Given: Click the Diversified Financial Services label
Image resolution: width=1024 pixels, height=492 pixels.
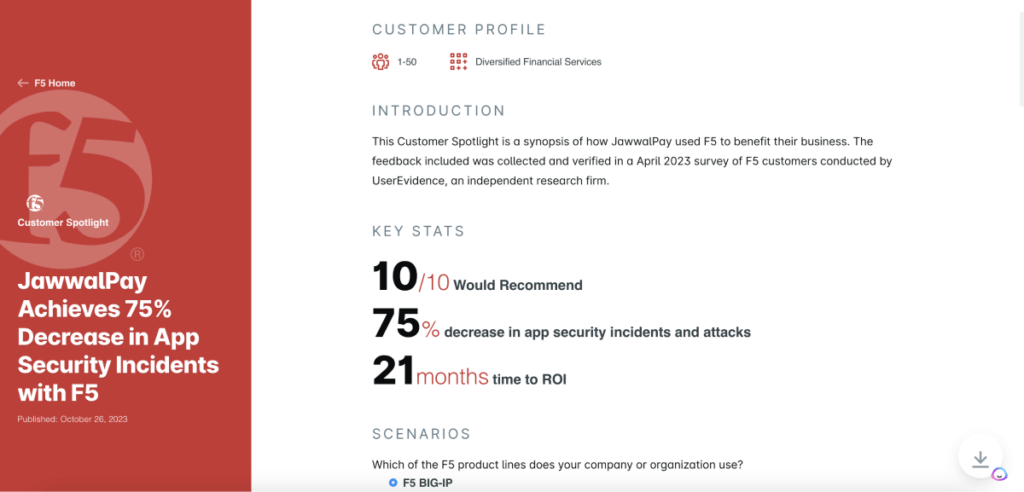Looking at the screenshot, I should (538, 62).
